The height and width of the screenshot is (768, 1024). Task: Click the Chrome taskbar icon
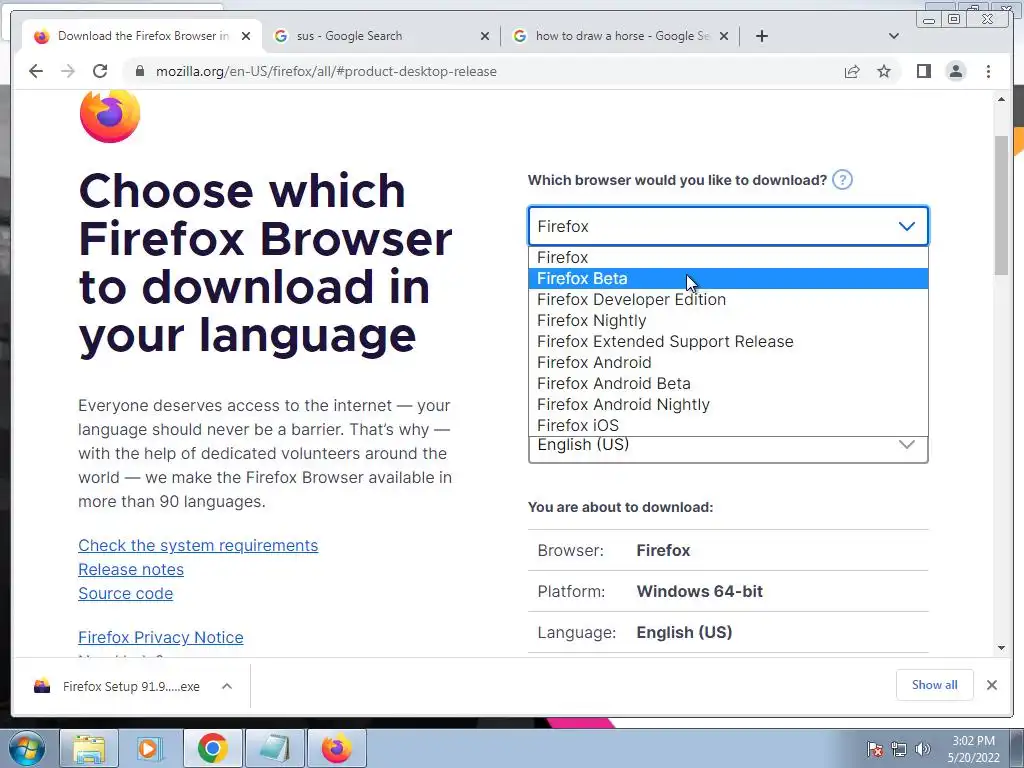[x=212, y=748]
